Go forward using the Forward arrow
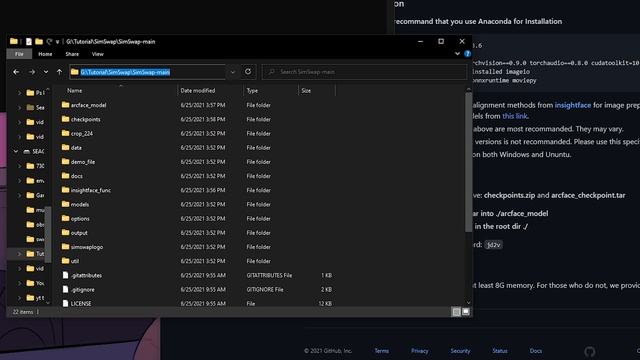This screenshot has height=360, width=640. [32, 72]
